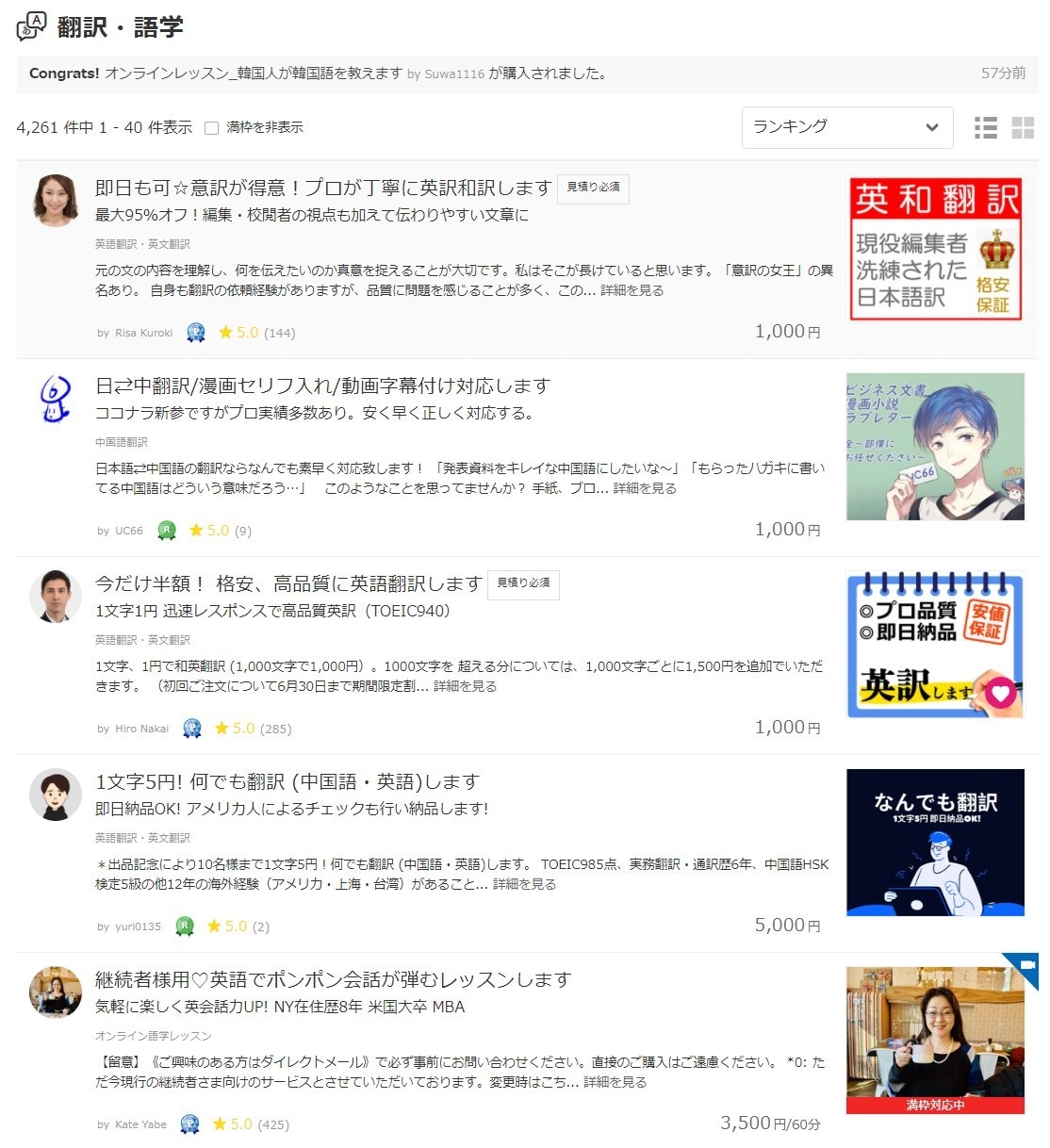Click the 5,000円 price
Viewport: 1050px width, 1148px height.
coord(788,926)
